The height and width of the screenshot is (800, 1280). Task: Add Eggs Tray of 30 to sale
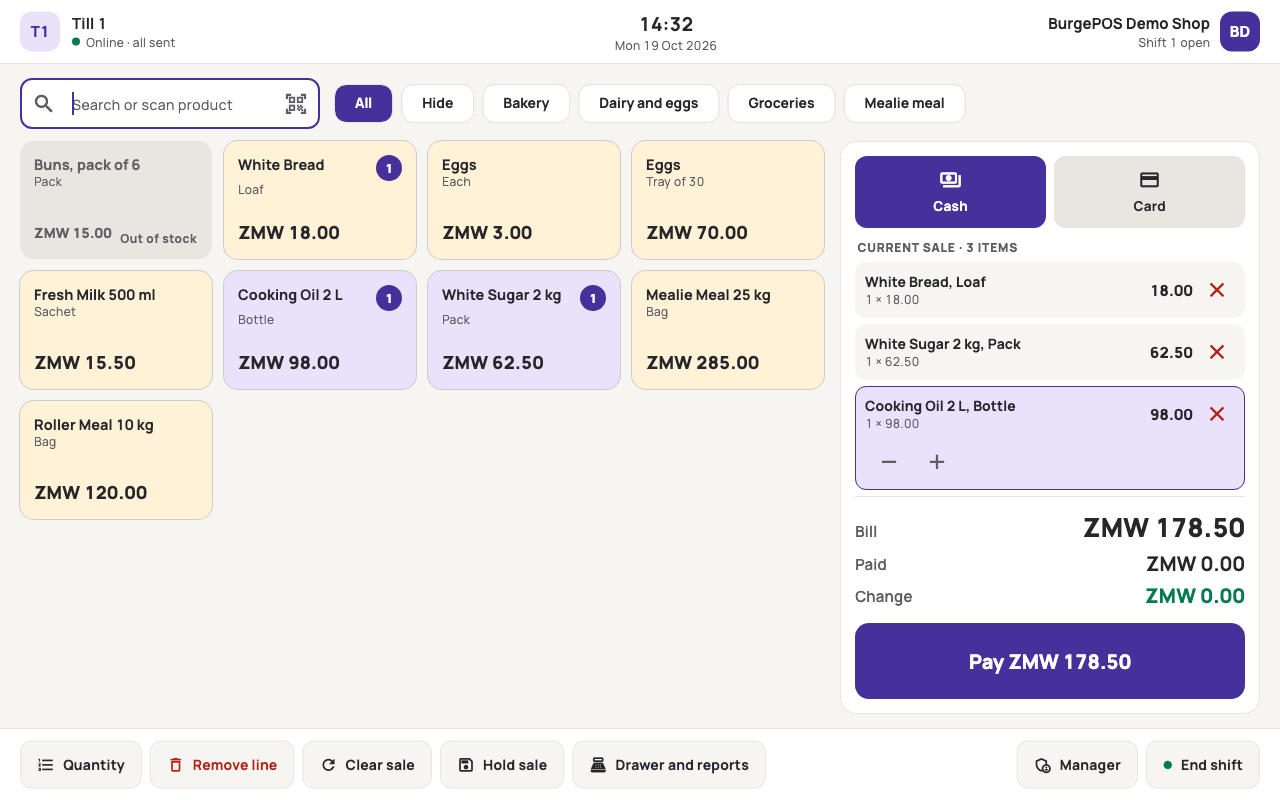tap(728, 200)
